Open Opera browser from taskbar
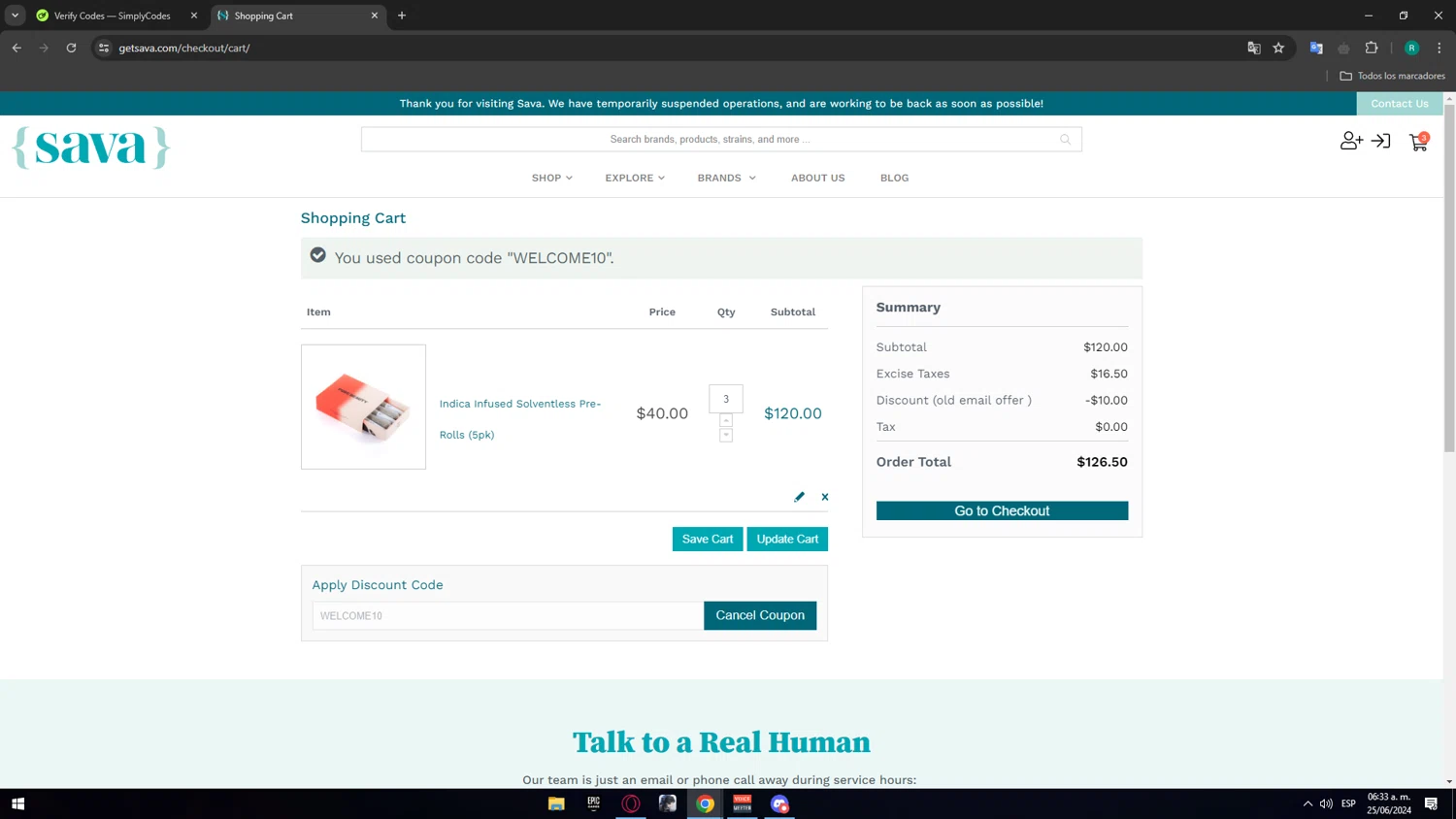The width and height of the screenshot is (1456, 819). [x=631, y=803]
